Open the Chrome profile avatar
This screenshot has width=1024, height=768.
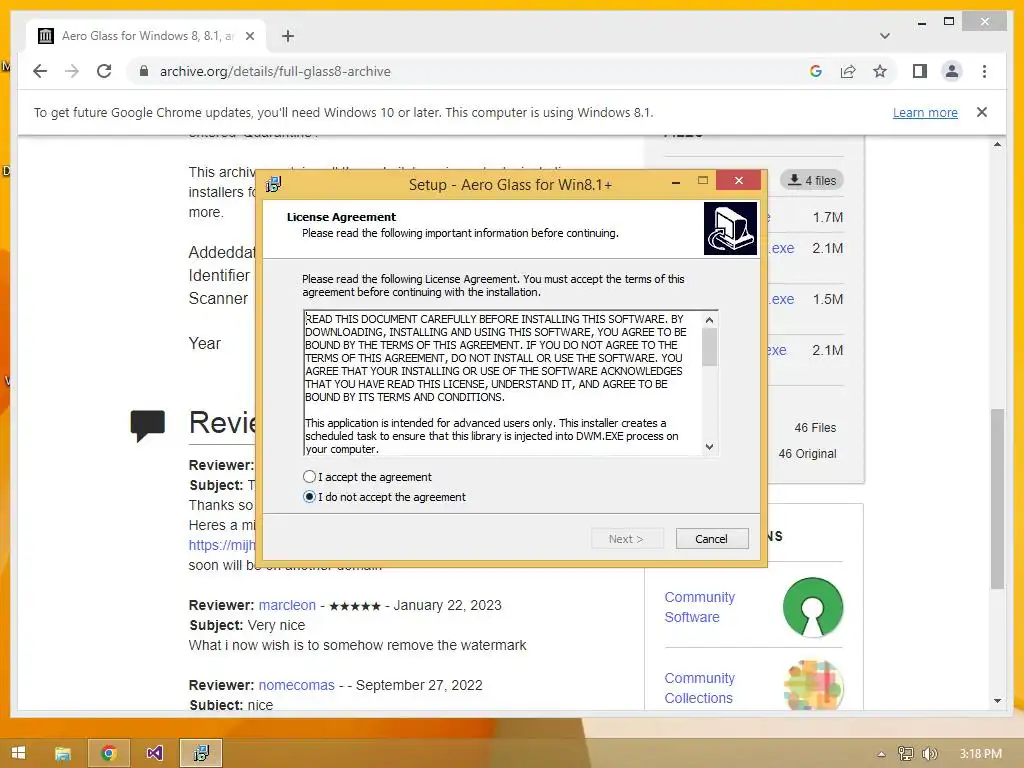[952, 71]
